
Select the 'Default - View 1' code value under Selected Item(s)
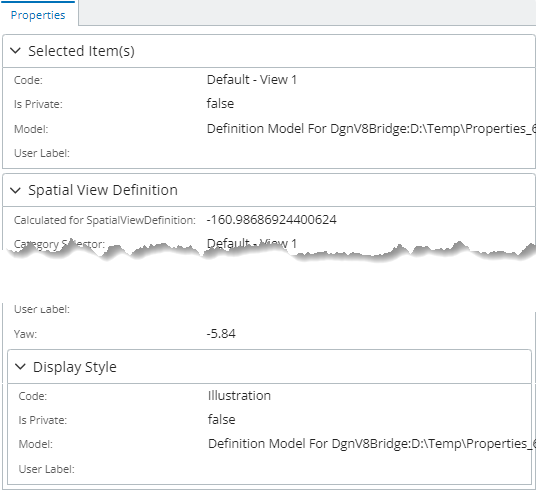click(252, 80)
